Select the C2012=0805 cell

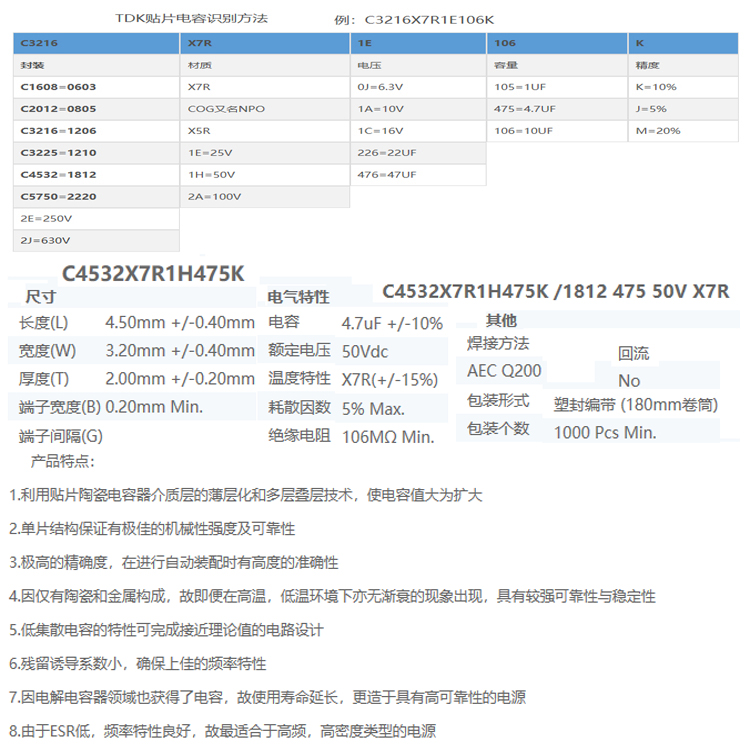(96, 109)
